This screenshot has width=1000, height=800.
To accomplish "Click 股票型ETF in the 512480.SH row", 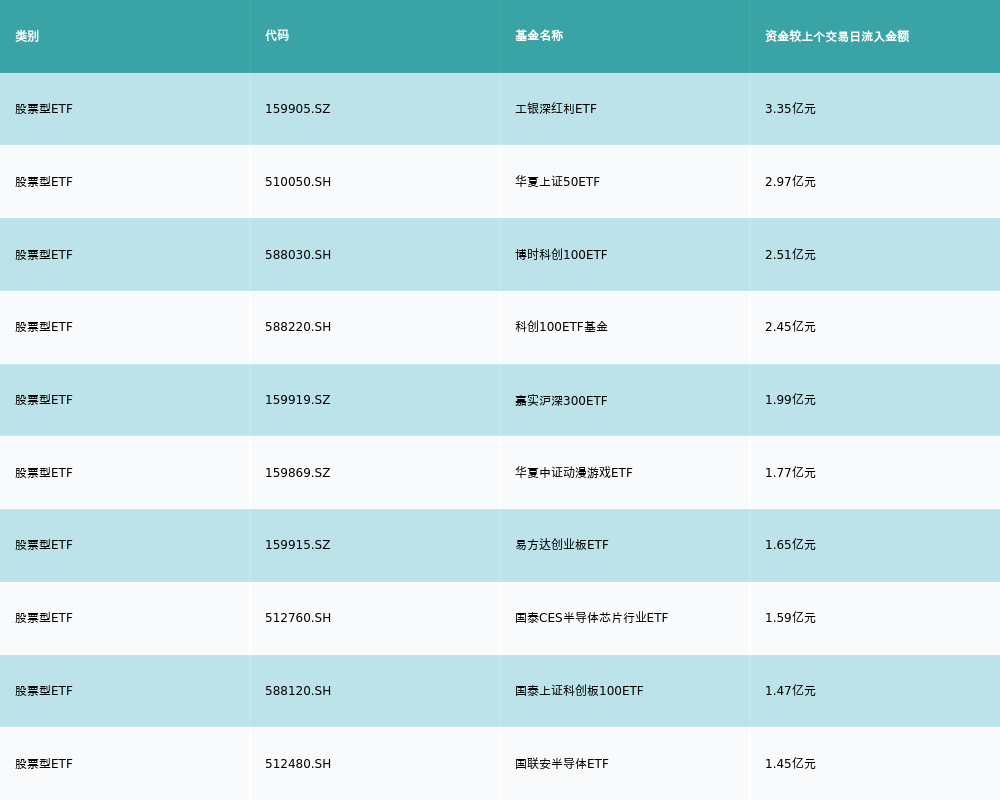I will 44,764.
